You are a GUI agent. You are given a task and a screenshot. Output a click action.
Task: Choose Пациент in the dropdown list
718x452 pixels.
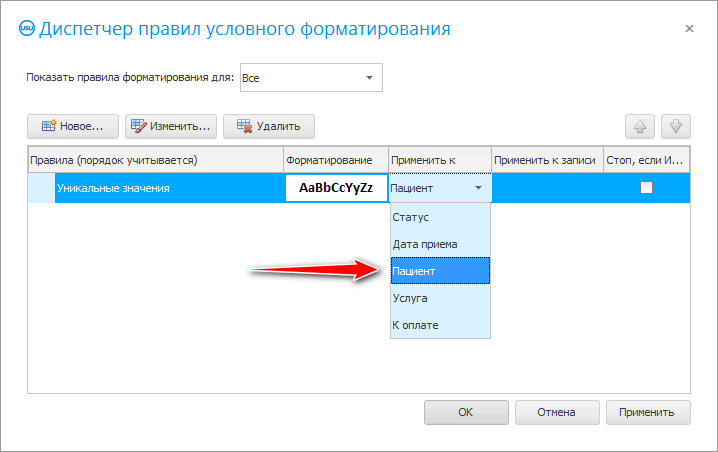(440, 271)
